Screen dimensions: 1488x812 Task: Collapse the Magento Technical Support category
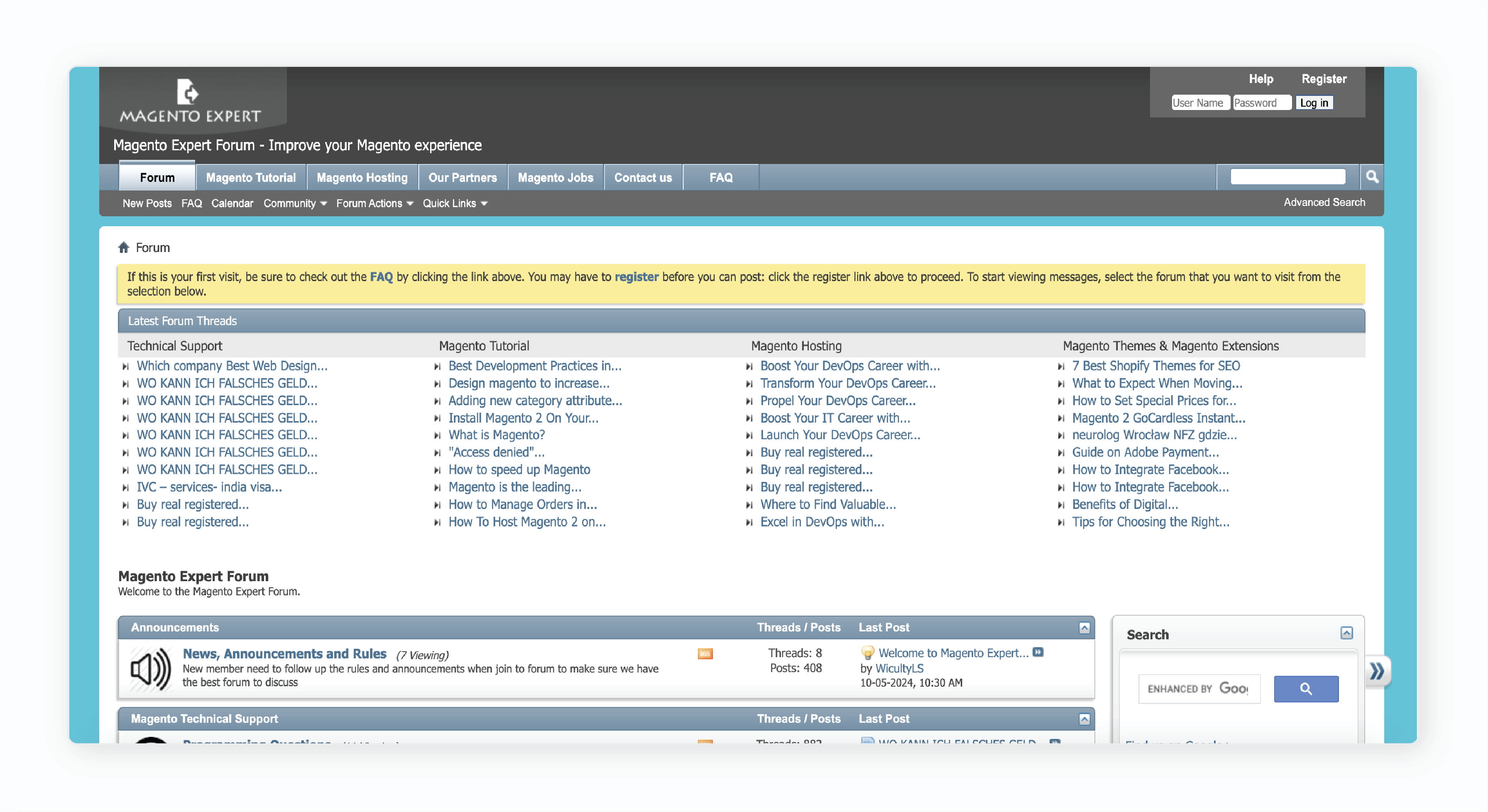1084,719
